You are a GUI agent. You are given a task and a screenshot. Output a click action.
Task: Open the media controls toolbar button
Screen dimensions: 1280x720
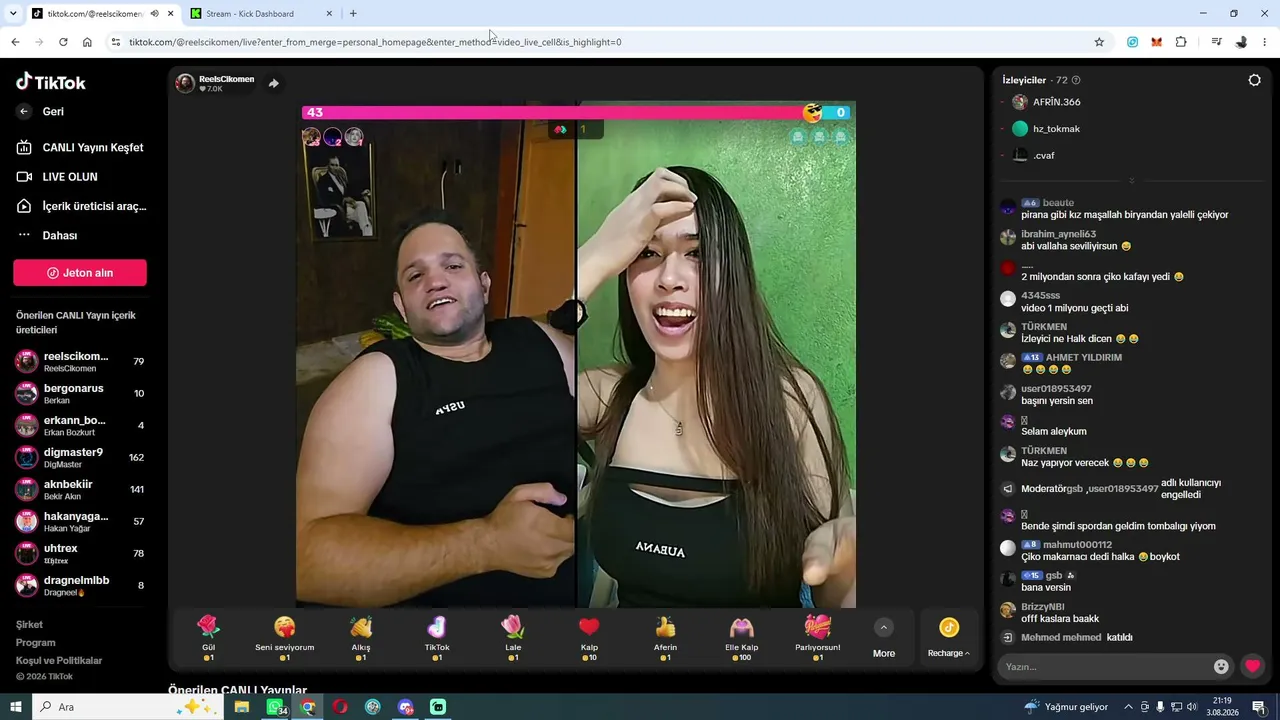click(1216, 42)
